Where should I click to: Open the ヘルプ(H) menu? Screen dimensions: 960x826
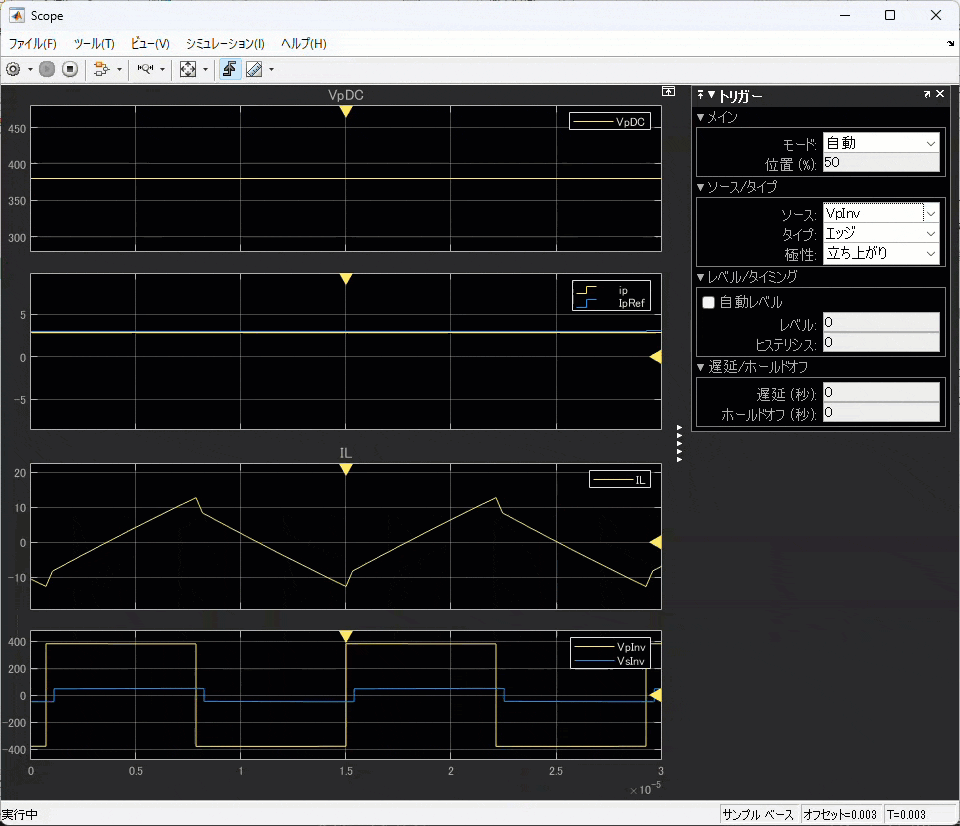[x=304, y=43]
